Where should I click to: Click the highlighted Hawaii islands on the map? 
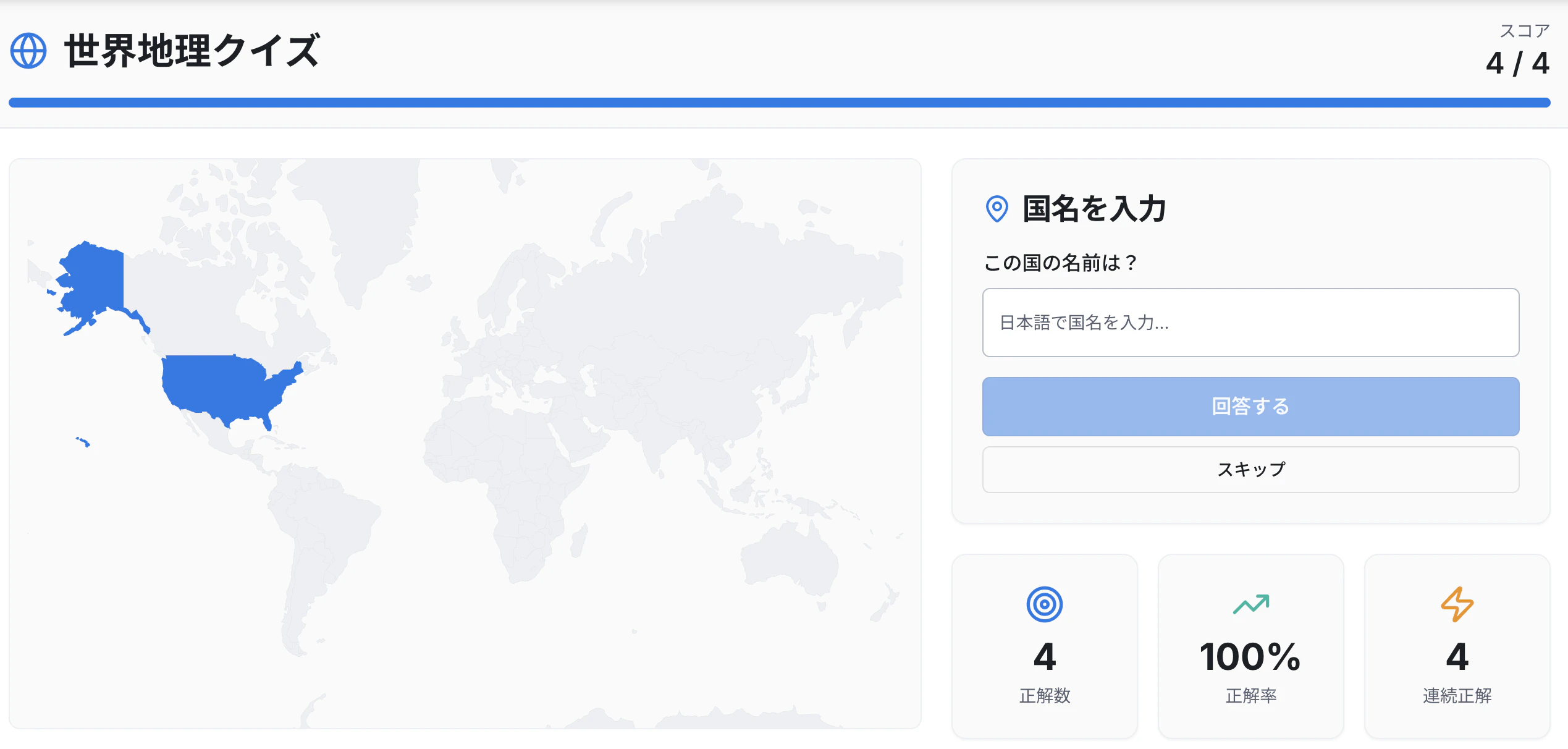[83, 442]
